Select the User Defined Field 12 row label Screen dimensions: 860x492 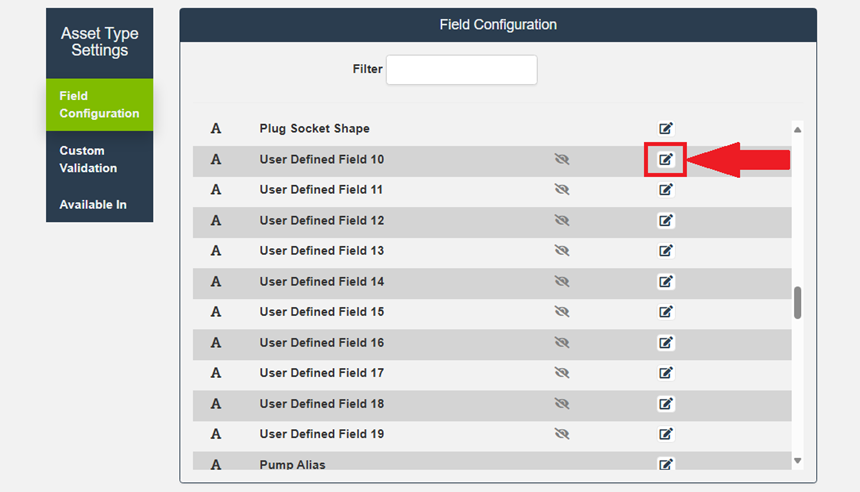[321, 221]
